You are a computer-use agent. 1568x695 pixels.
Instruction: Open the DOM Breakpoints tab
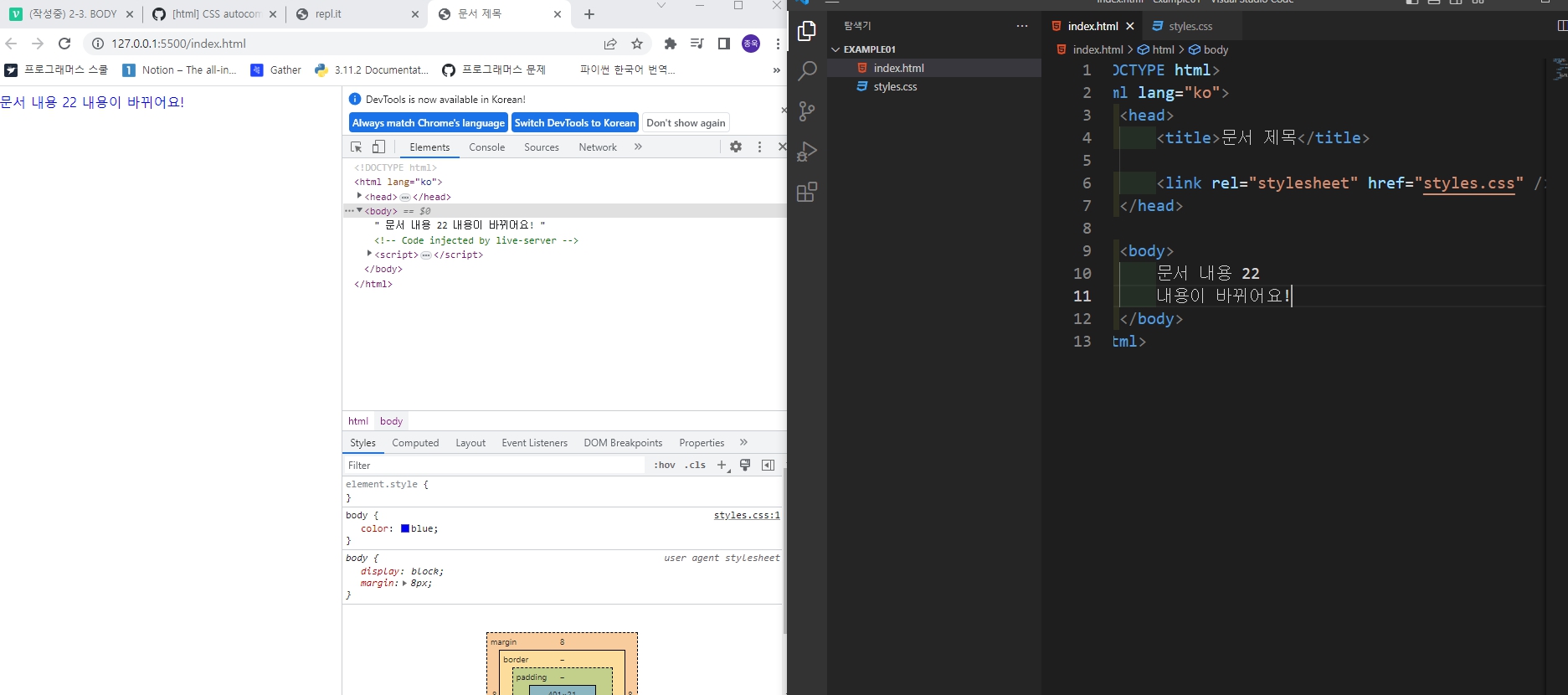pos(623,443)
